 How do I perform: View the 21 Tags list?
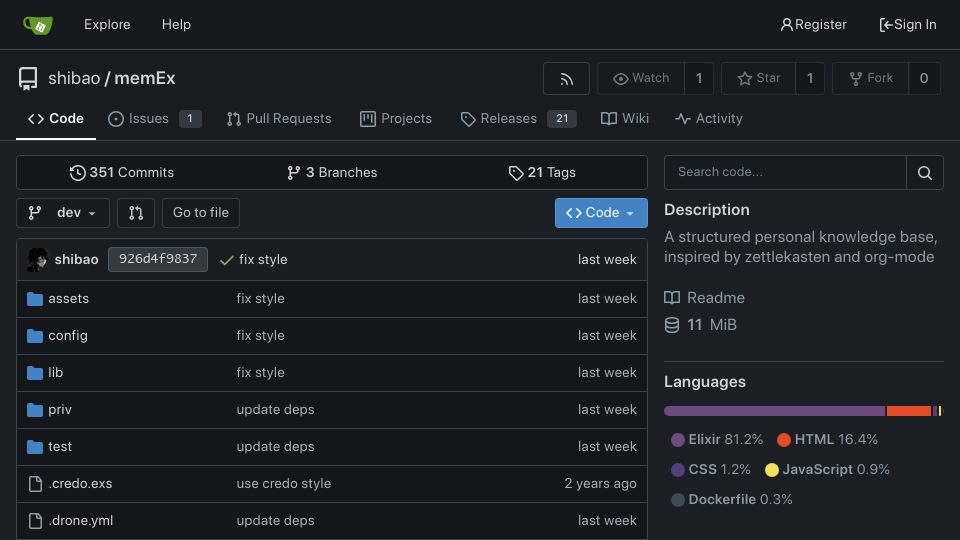pos(542,173)
